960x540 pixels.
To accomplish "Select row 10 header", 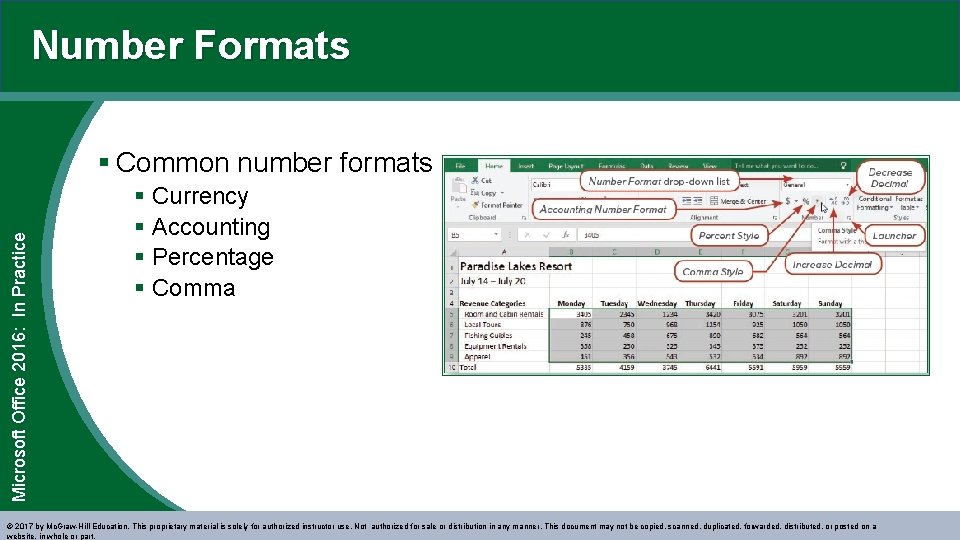I will (452, 367).
